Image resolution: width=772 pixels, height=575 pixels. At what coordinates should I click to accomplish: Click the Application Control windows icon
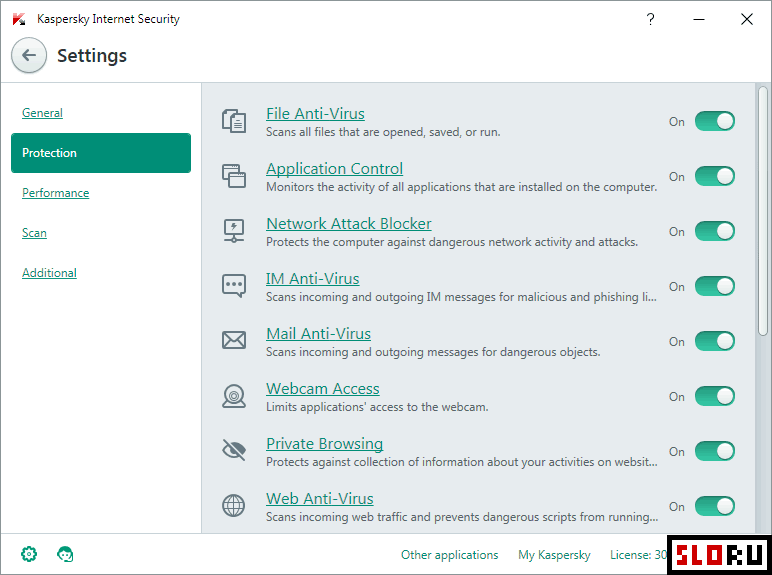pyautogui.click(x=234, y=176)
